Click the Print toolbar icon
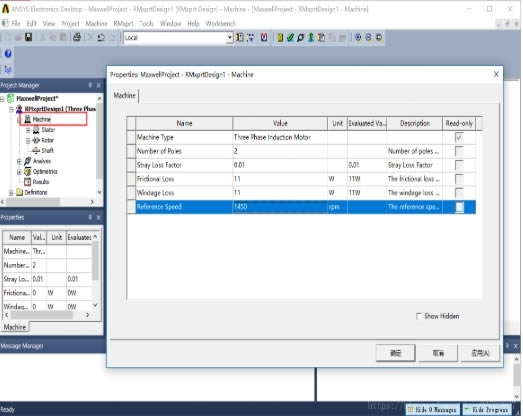Screen dimensions: 523x416 (77, 37)
